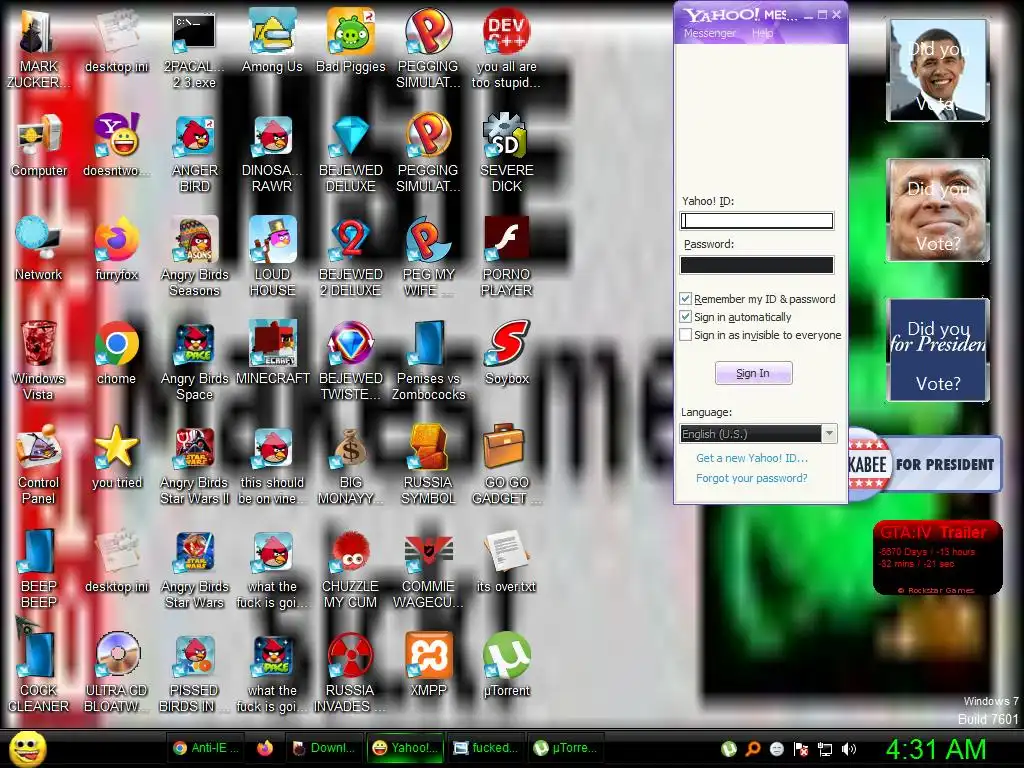Select the MARK ZUCKER... desktop icon
This screenshot has width=1024, height=768.
pyautogui.click(x=39, y=49)
